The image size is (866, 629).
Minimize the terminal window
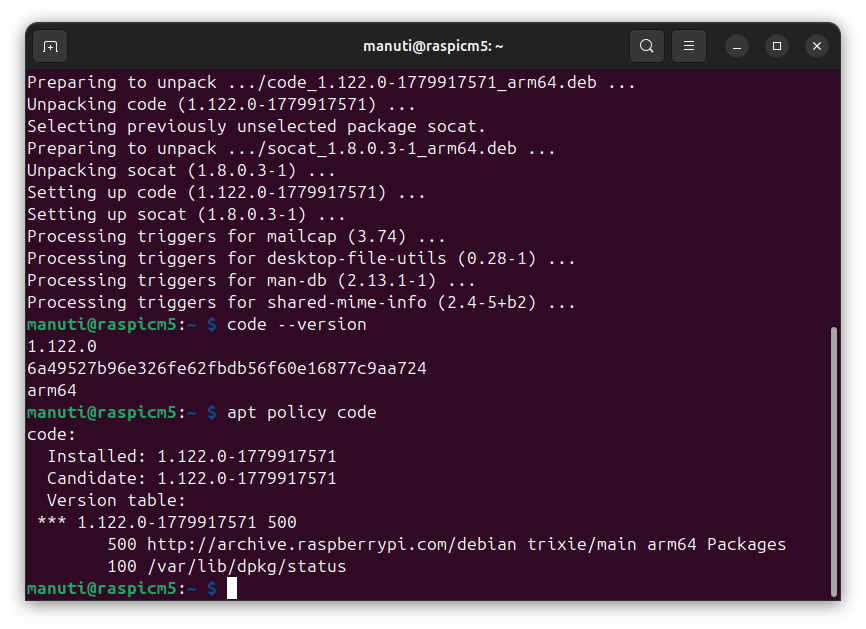click(x=737, y=46)
